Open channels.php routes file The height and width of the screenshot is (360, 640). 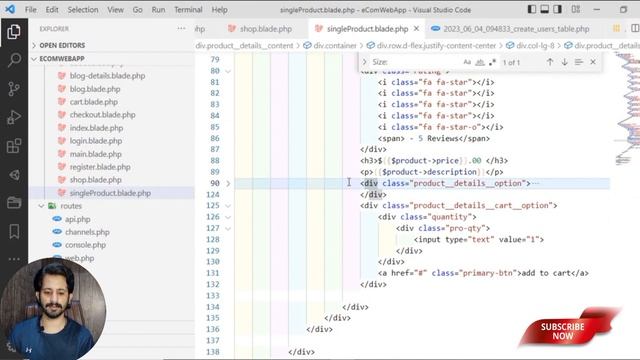pos(87,232)
